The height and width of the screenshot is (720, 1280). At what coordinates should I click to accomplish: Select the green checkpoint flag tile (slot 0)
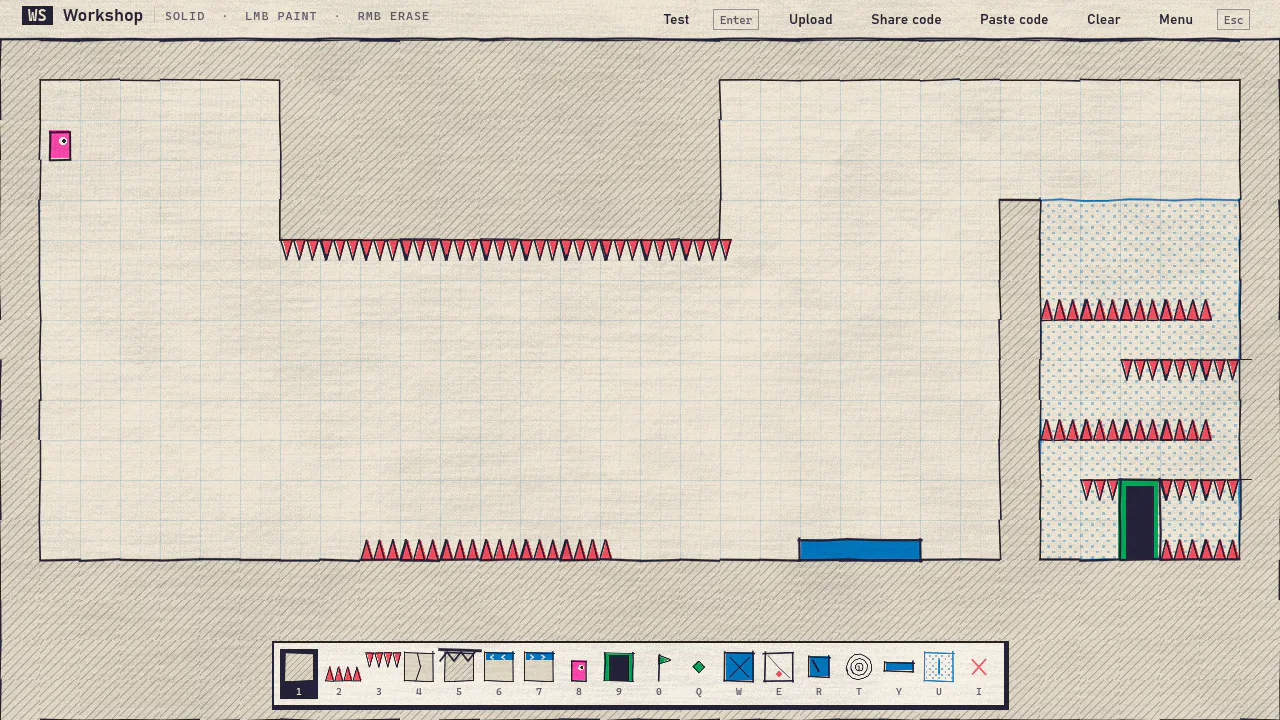click(663, 667)
